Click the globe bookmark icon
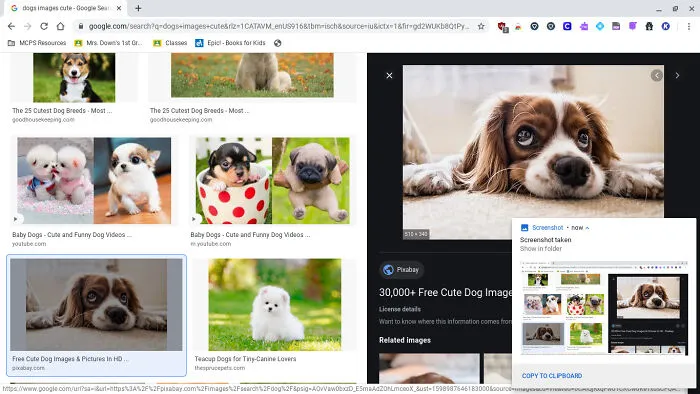The width and height of the screenshot is (700, 394). [278, 43]
